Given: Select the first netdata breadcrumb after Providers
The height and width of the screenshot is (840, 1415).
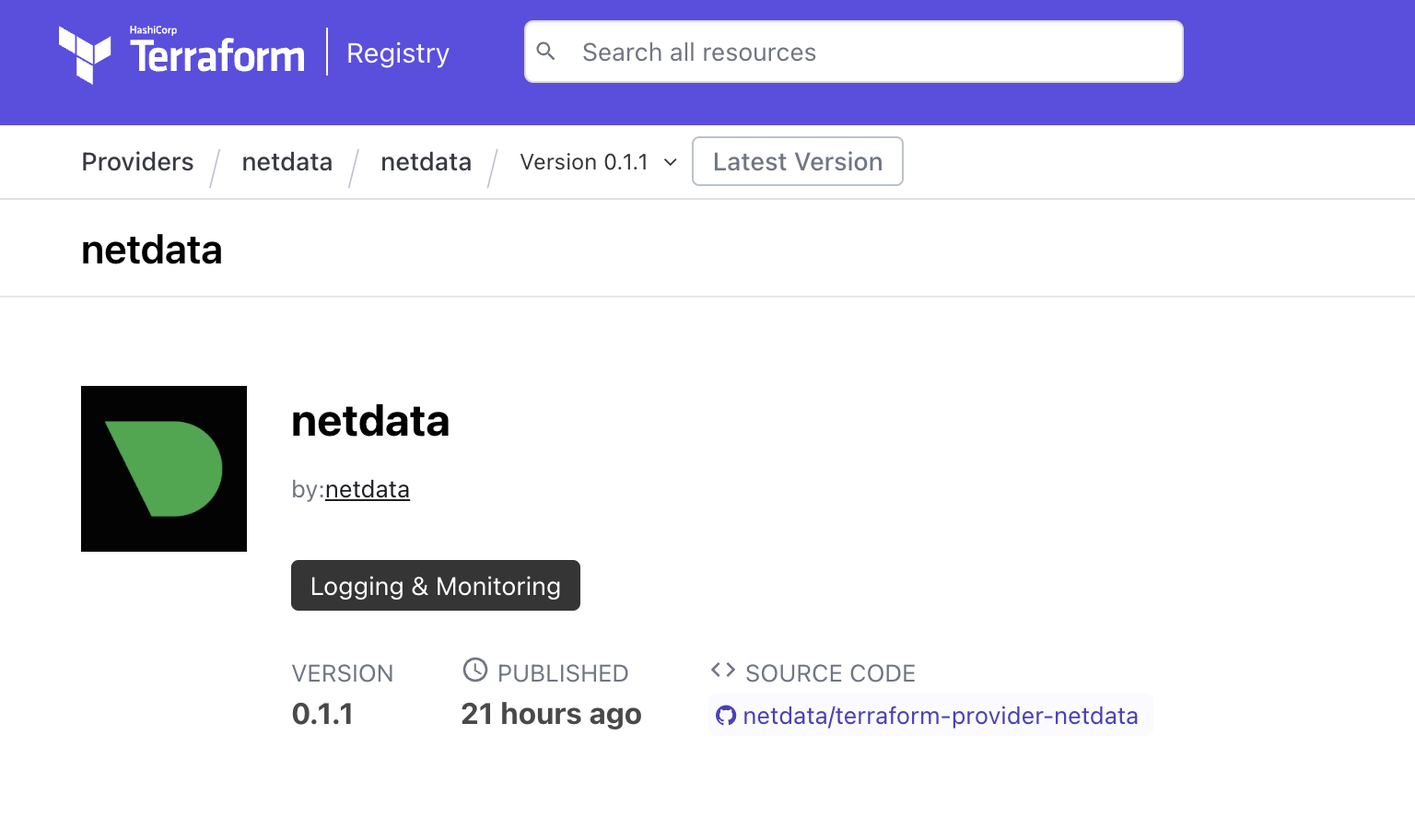Looking at the screenshot, I should point(287,162).
